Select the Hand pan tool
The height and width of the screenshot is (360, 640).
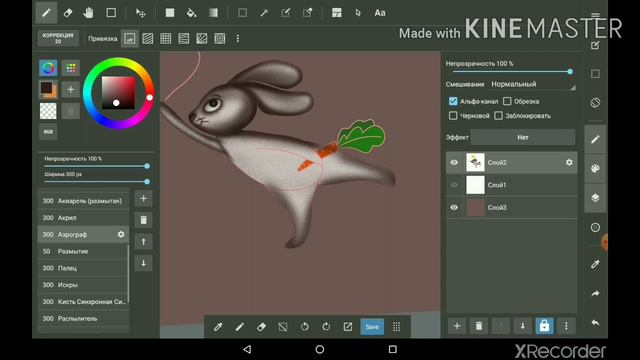(89, 13)
